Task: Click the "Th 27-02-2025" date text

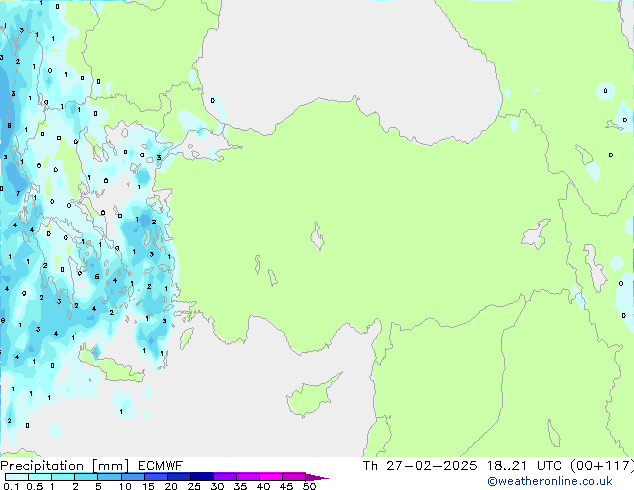Action: [x=420, y=466]
